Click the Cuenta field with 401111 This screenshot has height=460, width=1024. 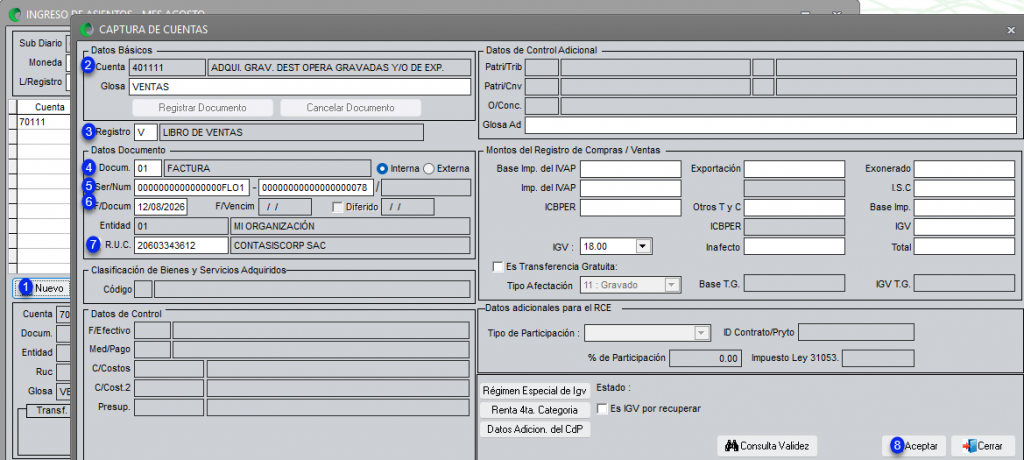[x=167, y=67]
